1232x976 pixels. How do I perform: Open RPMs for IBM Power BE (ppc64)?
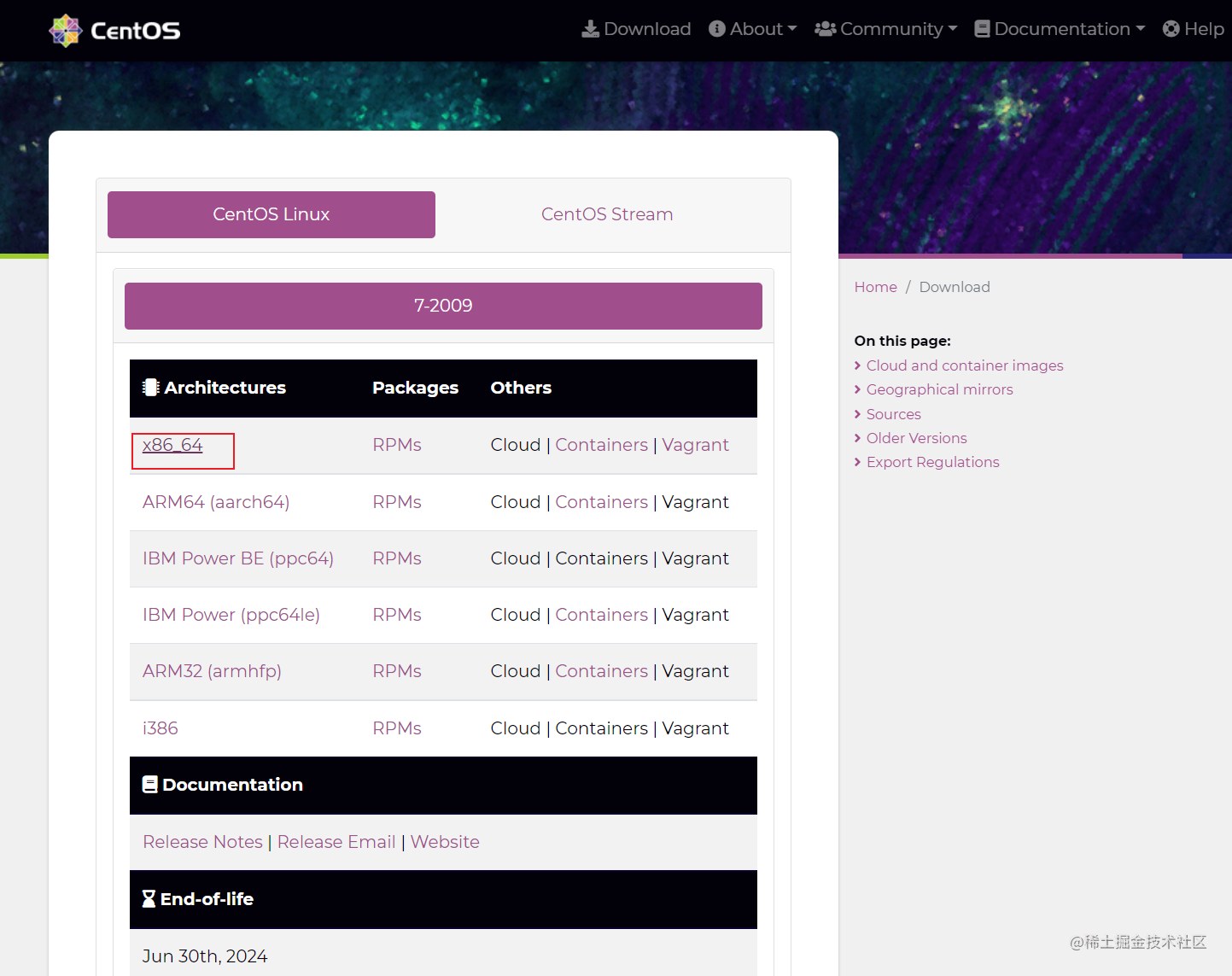coord(397,558)
